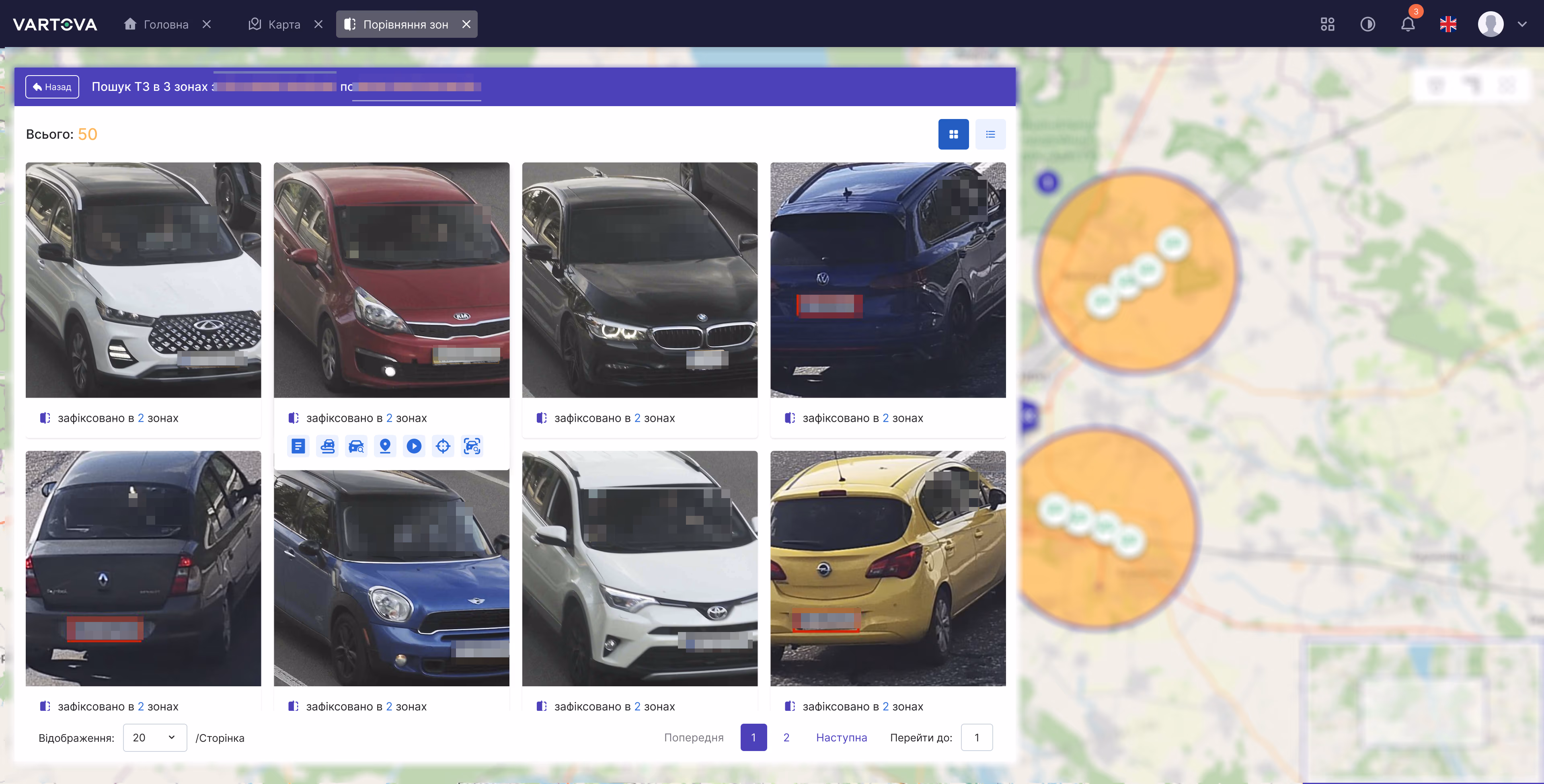Open the apps grid icon in header

point(1328,24)
